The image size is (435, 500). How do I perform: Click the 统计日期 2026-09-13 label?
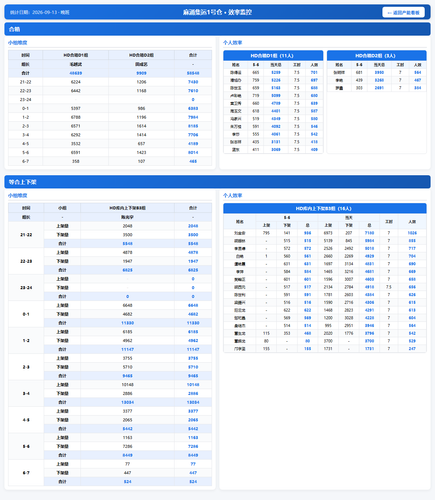point(40,12)
